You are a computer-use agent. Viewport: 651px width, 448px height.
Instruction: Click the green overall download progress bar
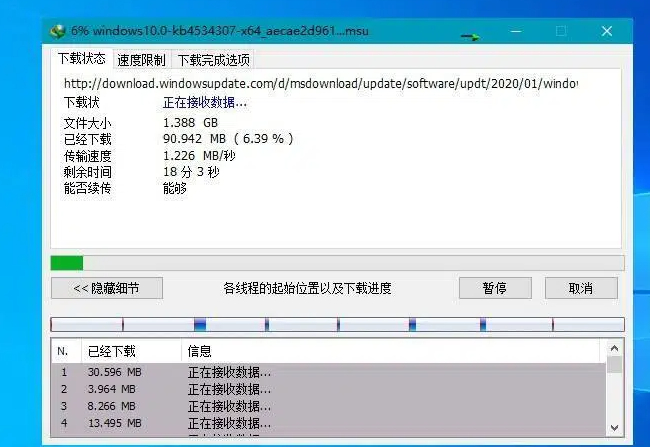337,263
